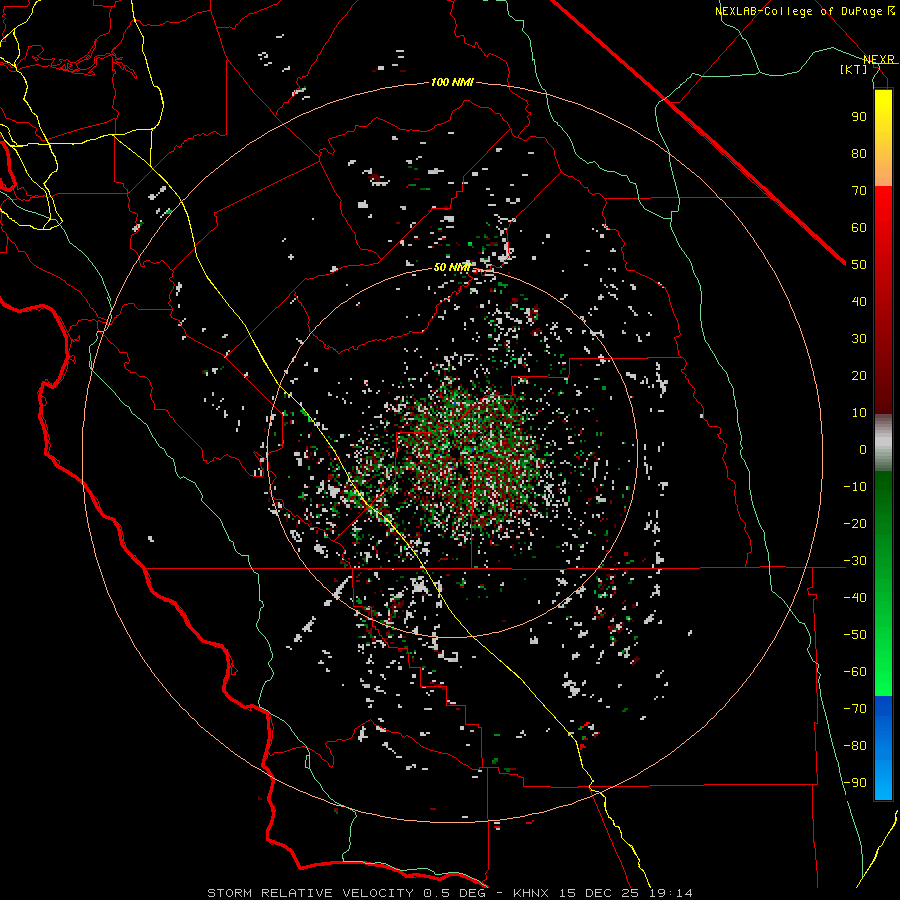Click the 50 value on velocity scale
This screenshot has height=900, width=900.
pyautogui.click(x=859, y=265)
